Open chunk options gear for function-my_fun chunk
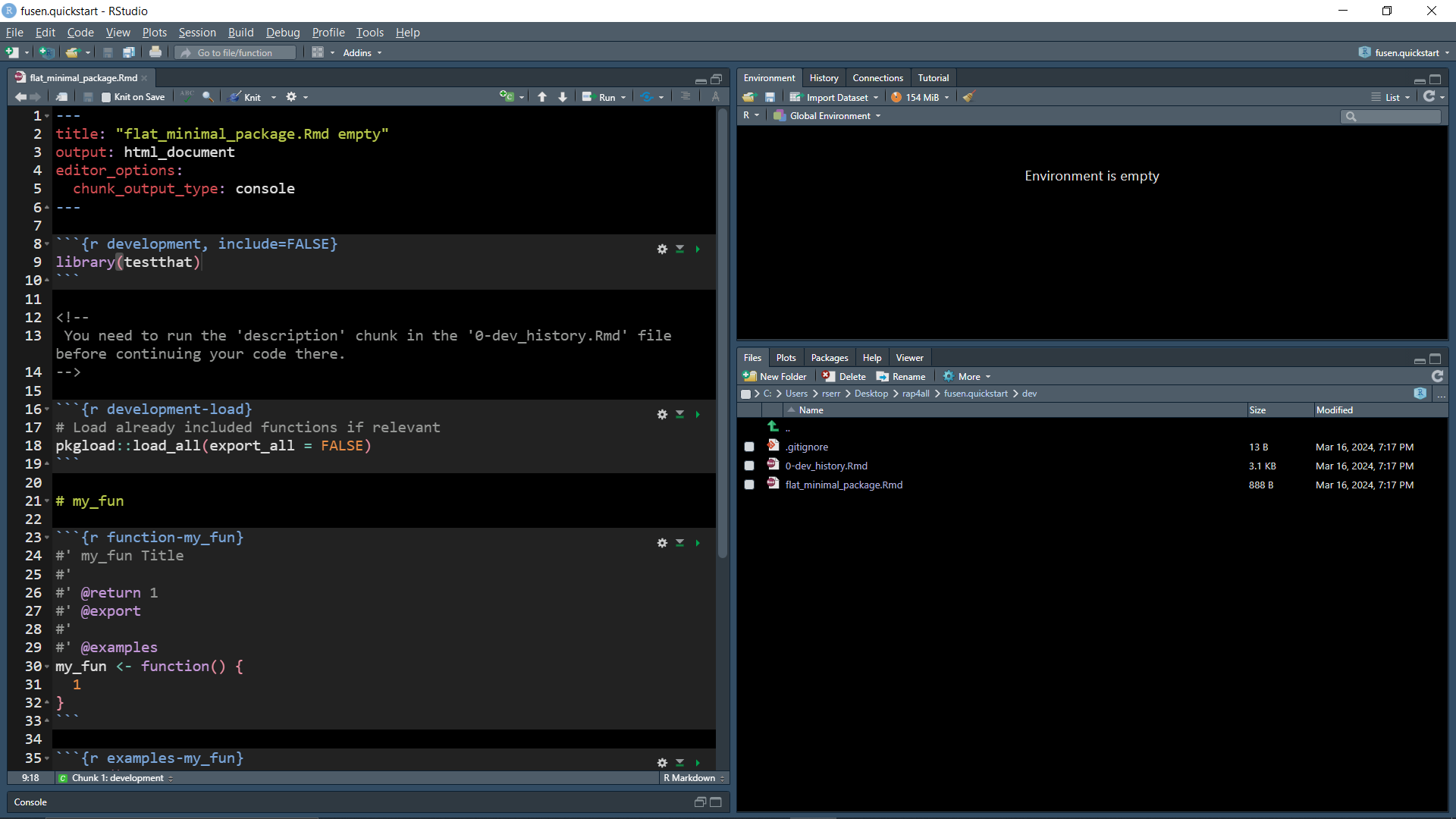Screen dimensions: 1456x819 coord(662,543)
